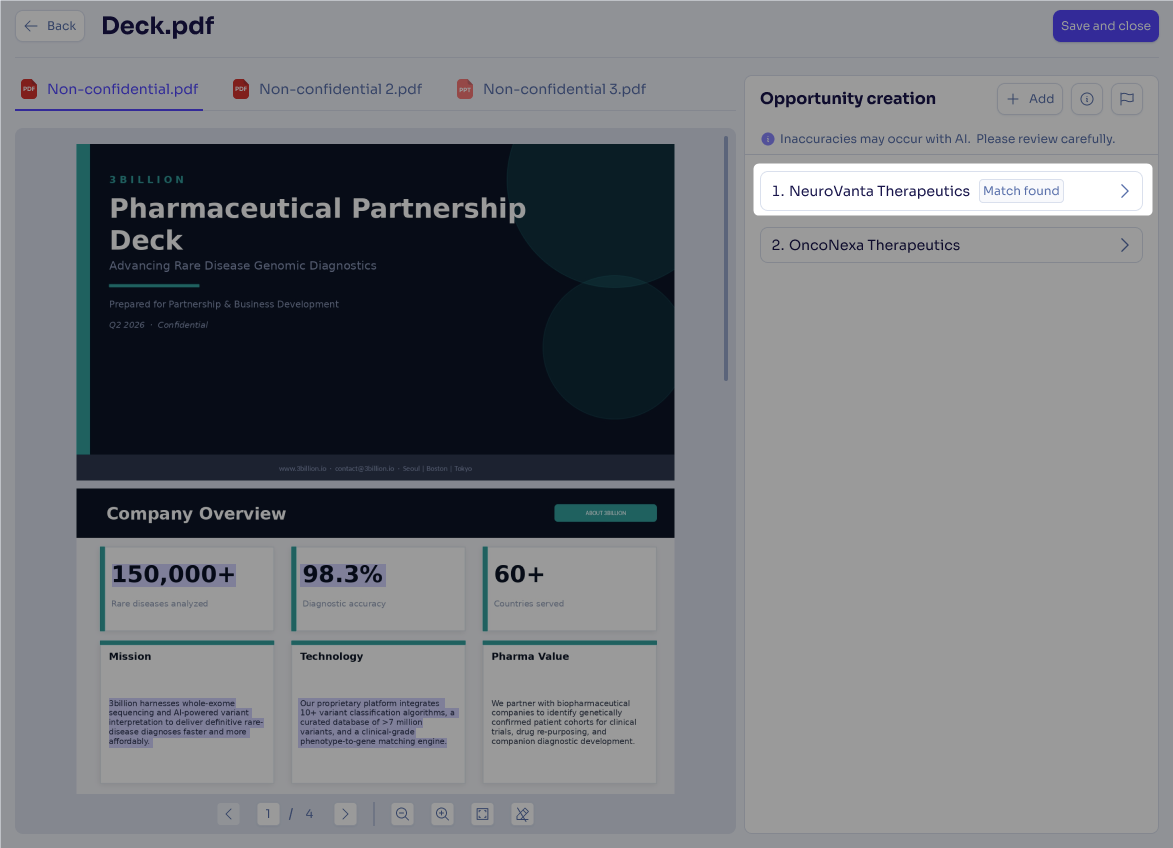1173x848 pixels.
Task: Zoom in the PDF viewer
Action: [x=442, y=814]
